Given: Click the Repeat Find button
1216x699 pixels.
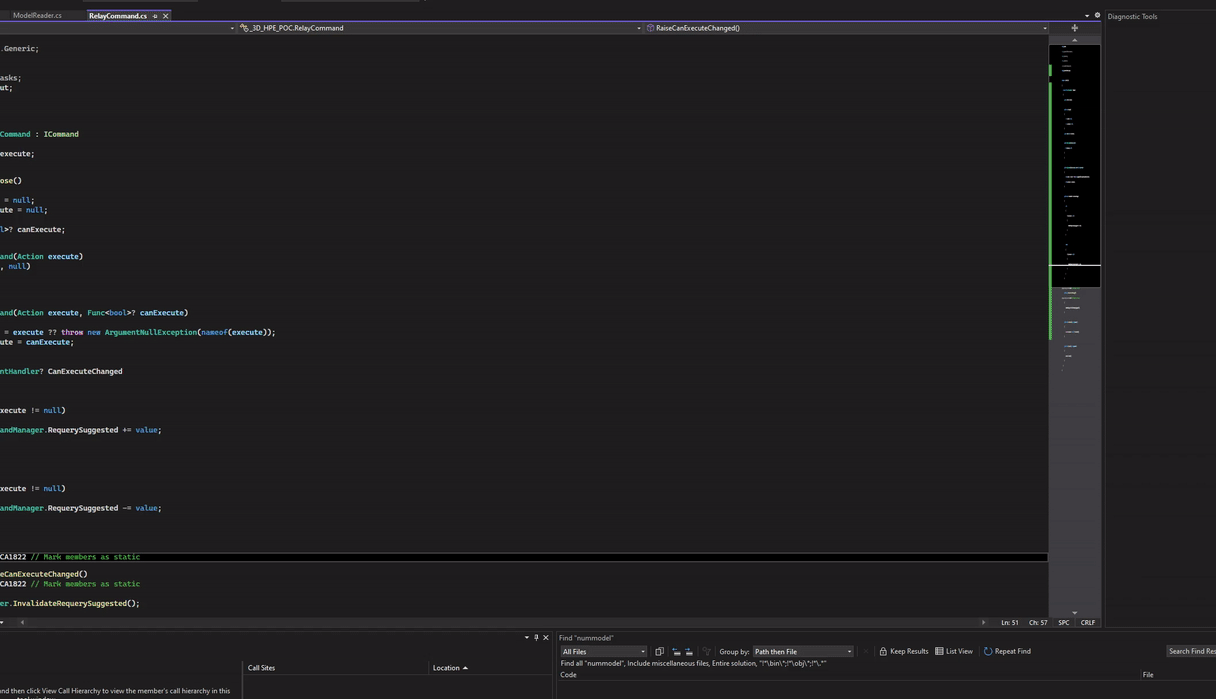Looking at the screenshot, I should (1007, 652).
